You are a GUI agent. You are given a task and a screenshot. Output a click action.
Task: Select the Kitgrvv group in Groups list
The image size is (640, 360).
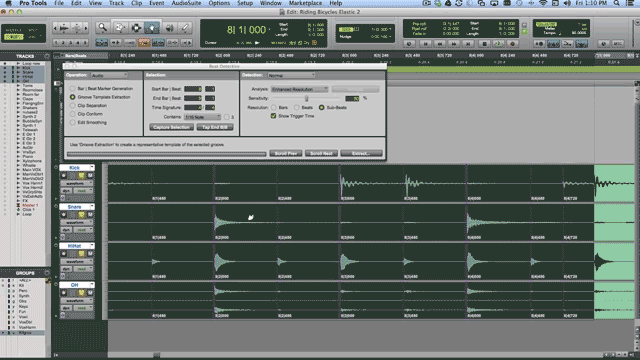click(x=25, y=333)
